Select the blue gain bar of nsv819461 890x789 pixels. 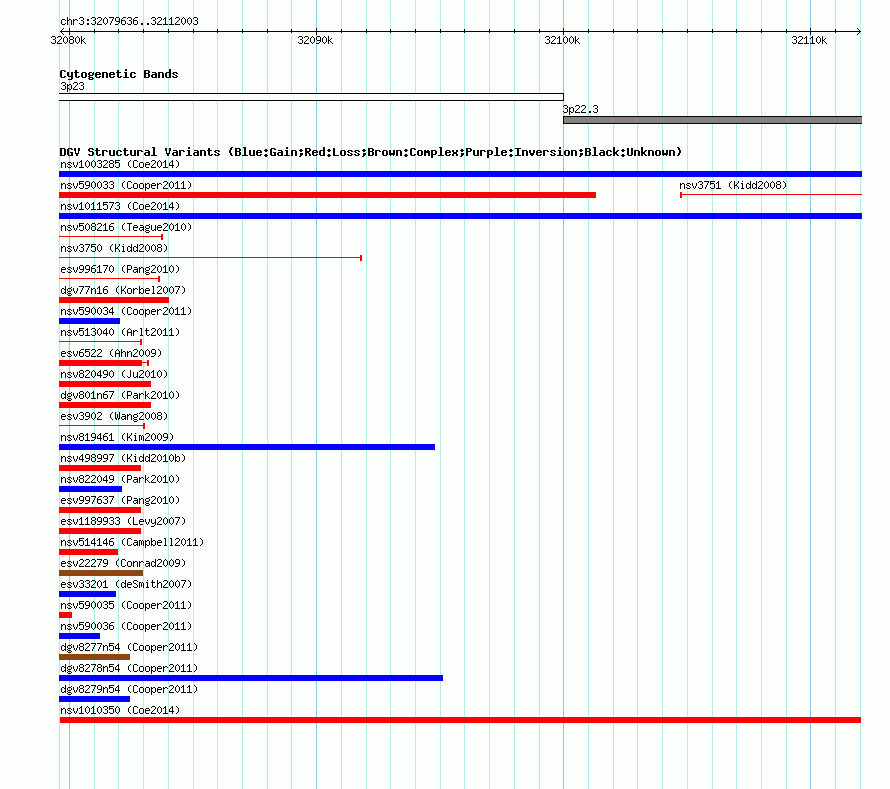coord(247,447)
